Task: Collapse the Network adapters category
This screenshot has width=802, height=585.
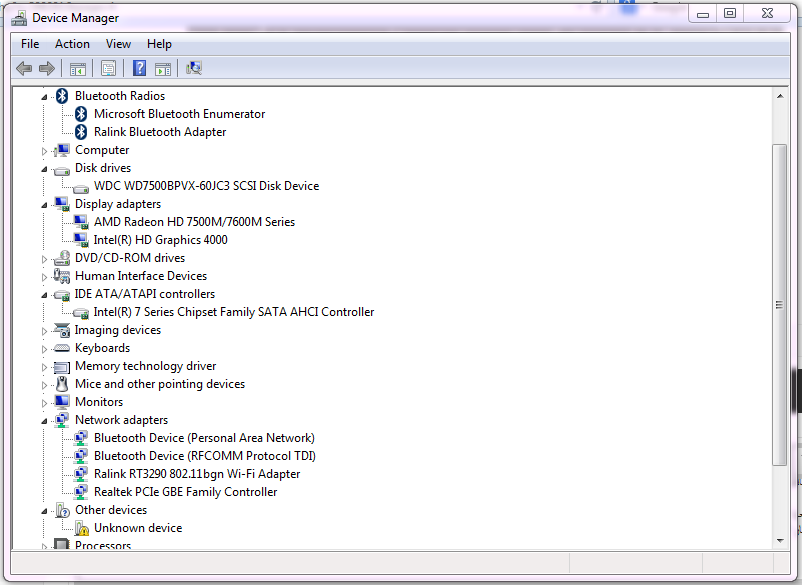Action: (44, 421)
